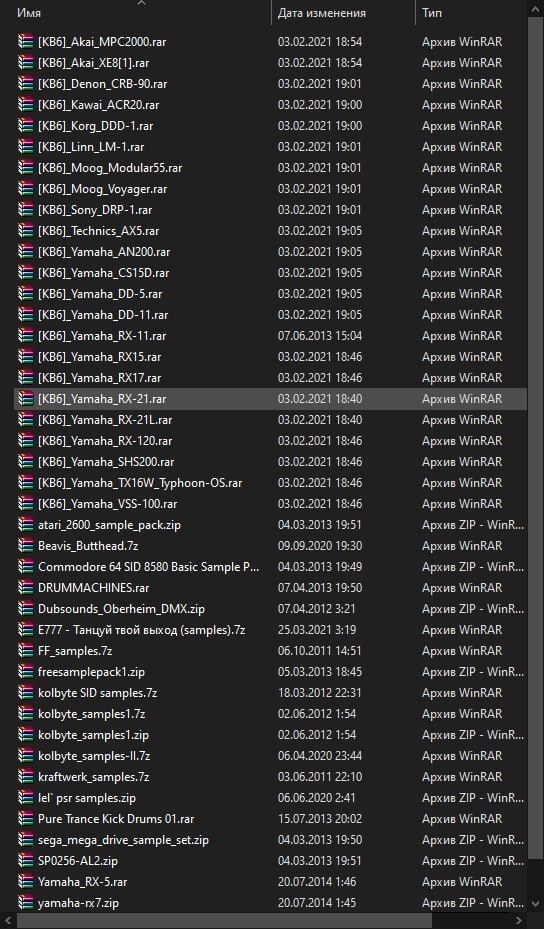Click the WinRAR icon of [KB6]_Akai_MPC2000.rar
Image resolution: width=544 pixels, height=929 pixels.
click(x=25, y=41)
